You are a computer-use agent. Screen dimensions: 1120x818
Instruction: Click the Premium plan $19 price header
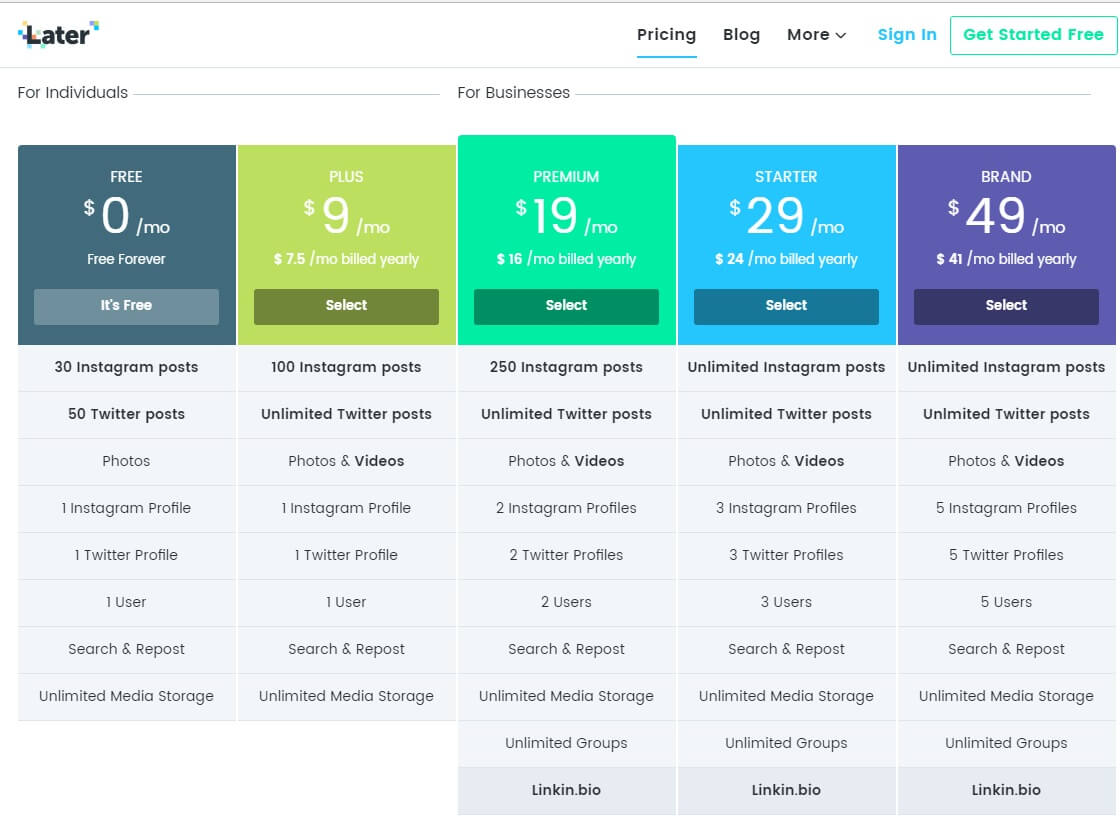tap(566, 215)
